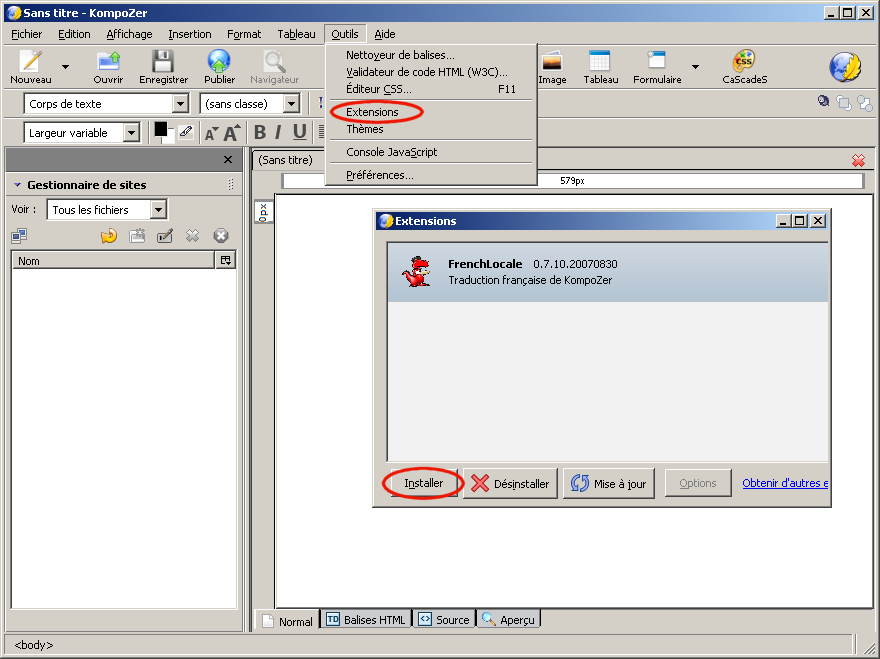The image size is (880, 659).
Task: Click the send-to-back layer icon
Action: pyautogui.click(x=865, y=104)
